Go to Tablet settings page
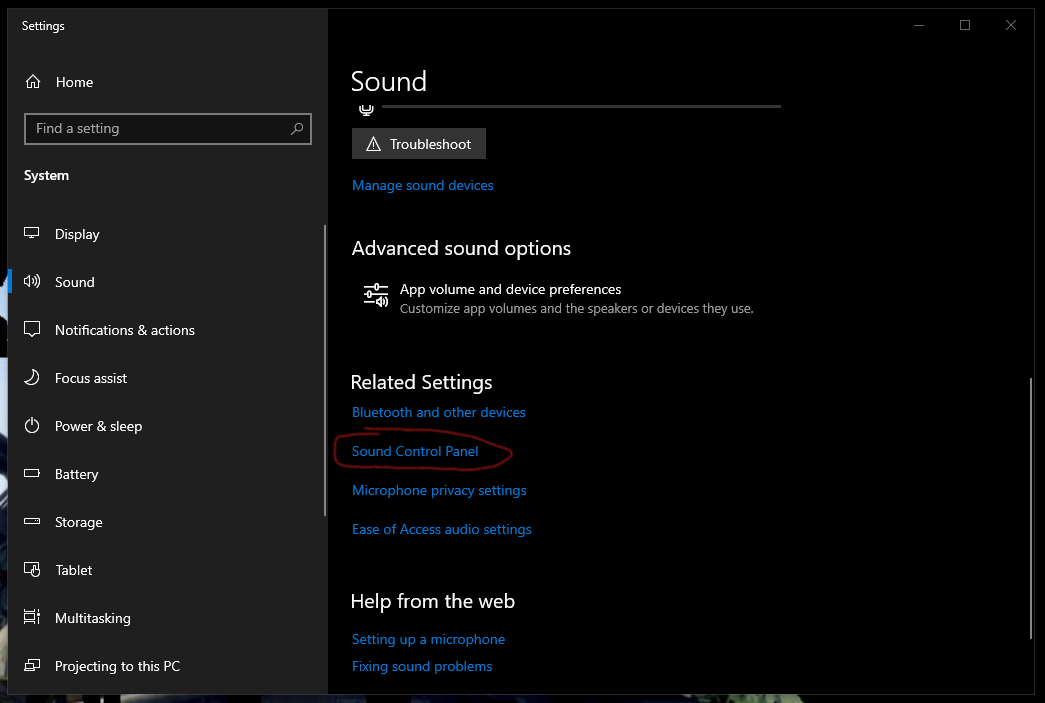Viewport: 1045px width, 703px height. (73, 570)
